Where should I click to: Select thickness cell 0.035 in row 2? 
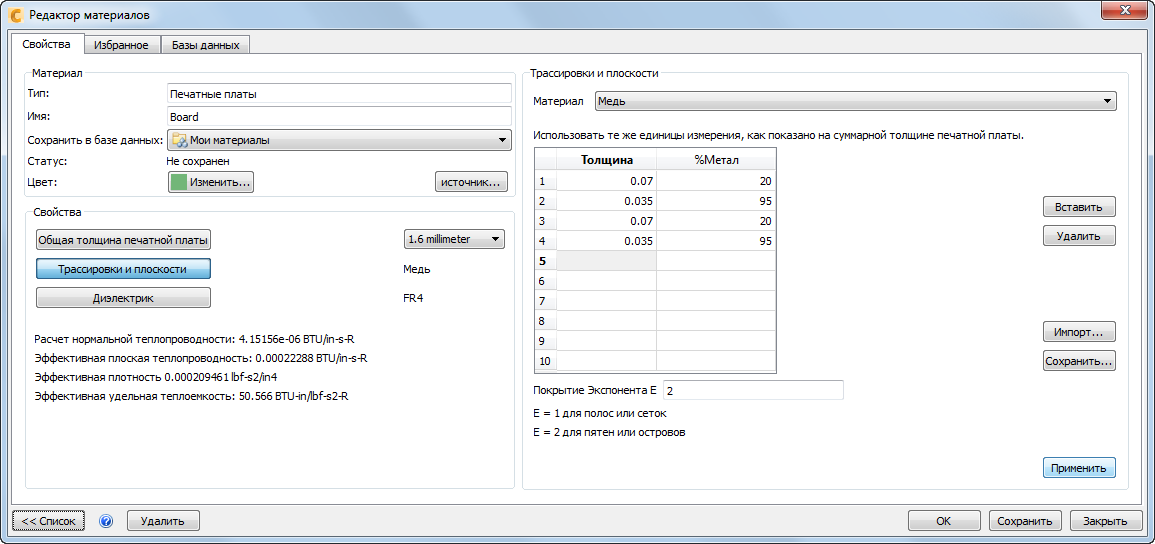point(607,201)
